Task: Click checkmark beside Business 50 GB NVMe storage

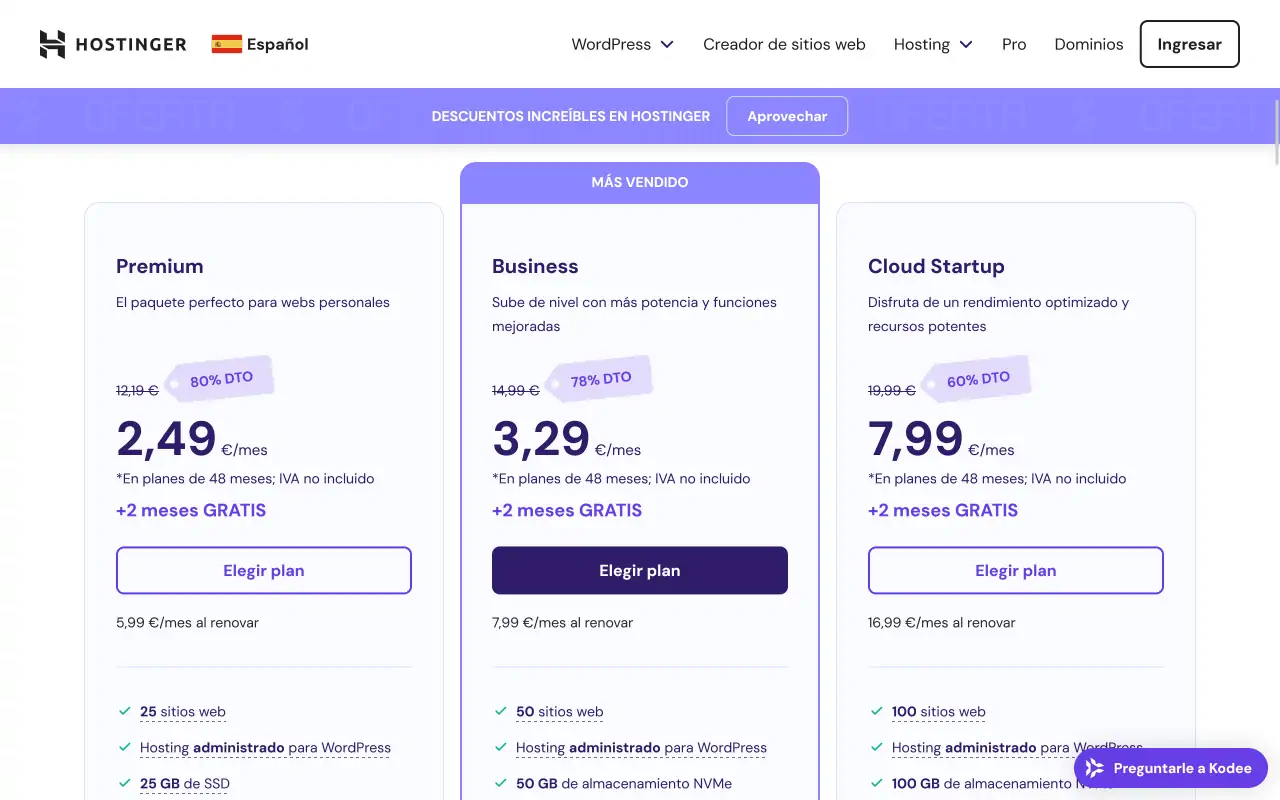Action: (501, 783)
